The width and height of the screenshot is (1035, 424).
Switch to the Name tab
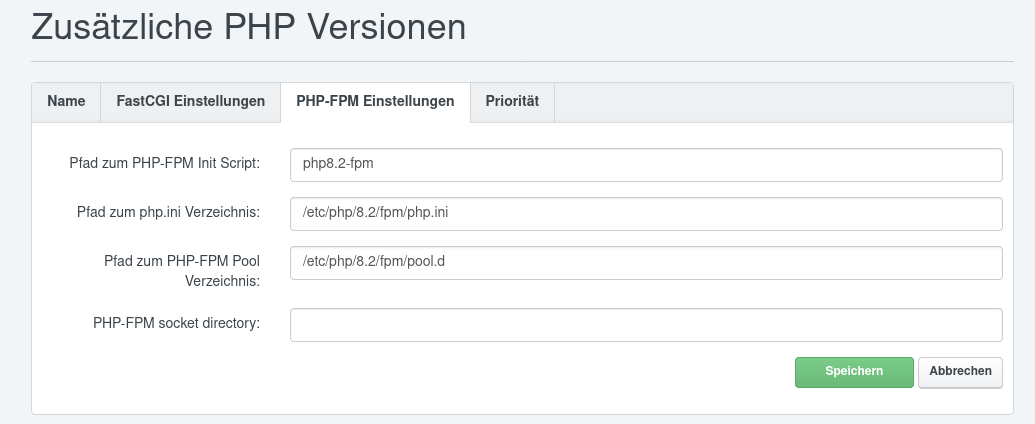click(x=66, y=102)
